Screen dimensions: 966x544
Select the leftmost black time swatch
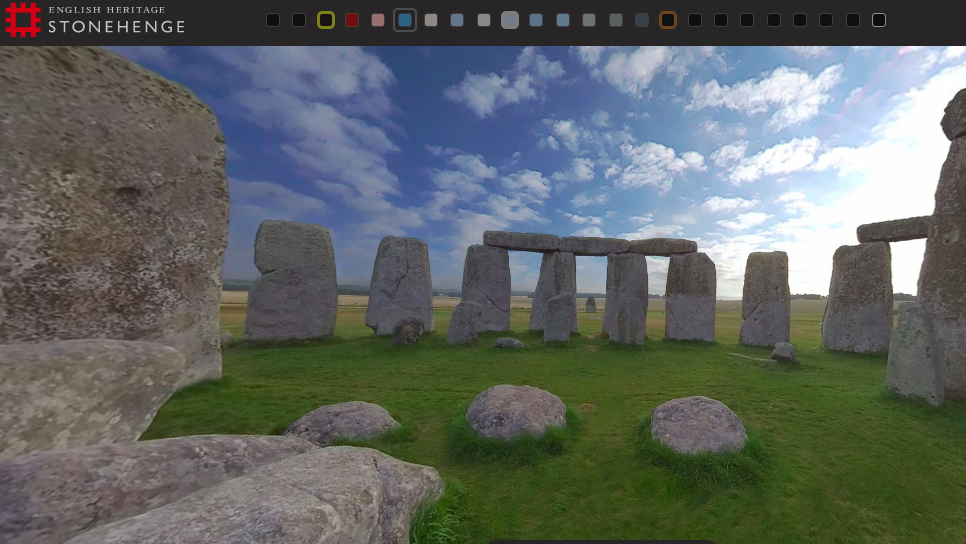(x=273, y=20)
